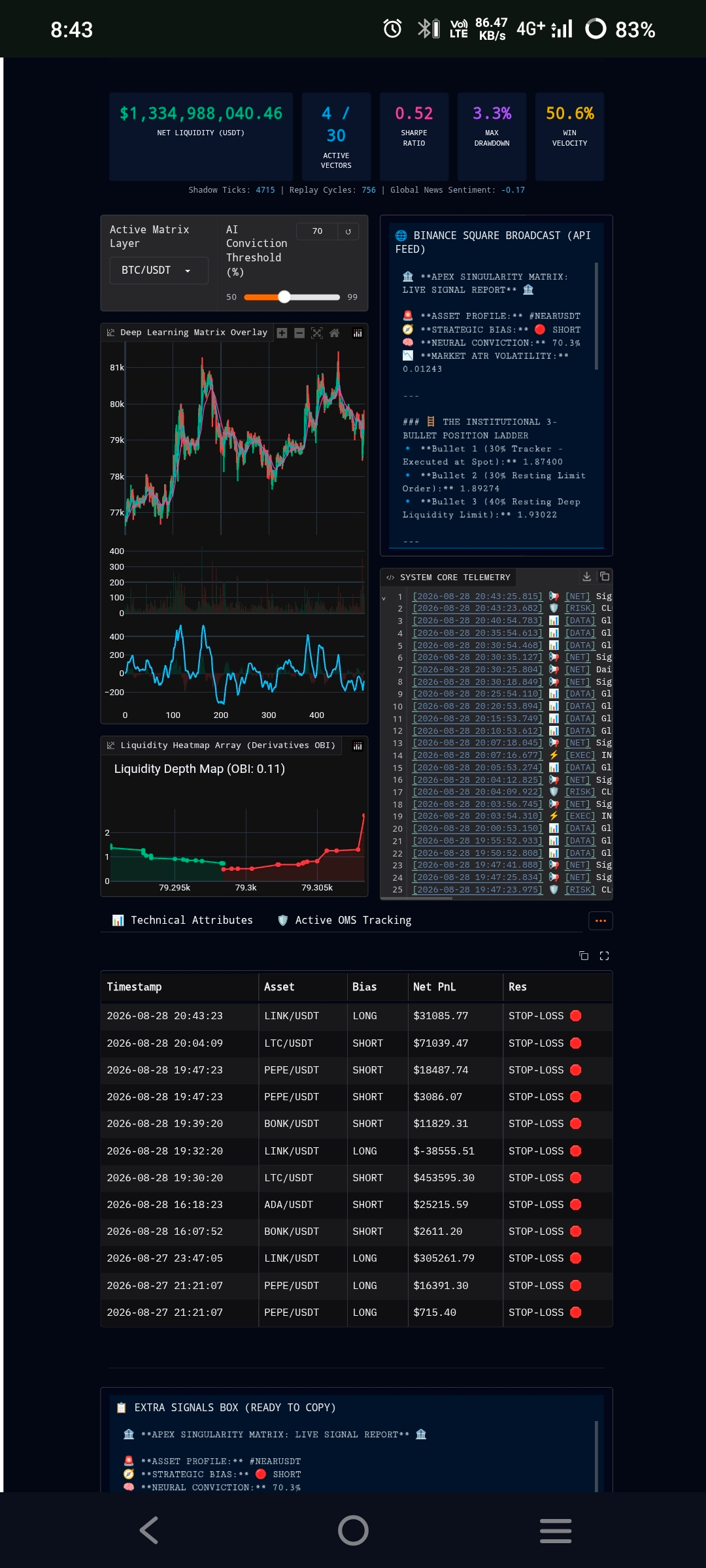Edit the AI Conviction value field showing 70

[x=317, y=231]
